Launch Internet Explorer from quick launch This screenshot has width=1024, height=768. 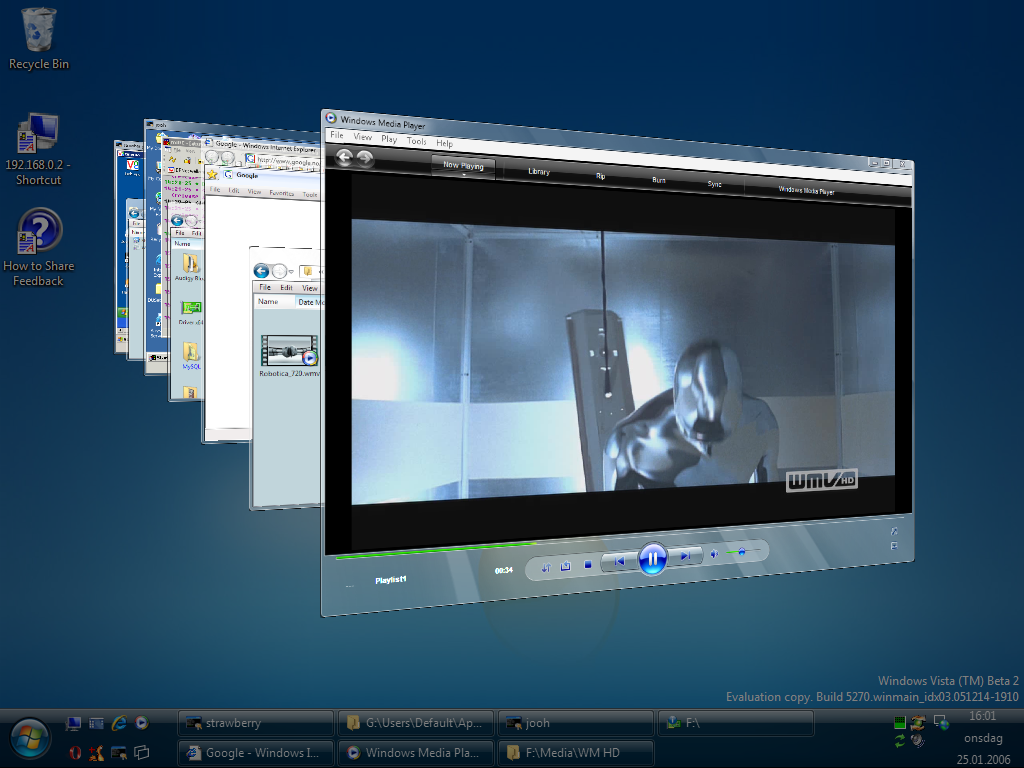[119, 723]
